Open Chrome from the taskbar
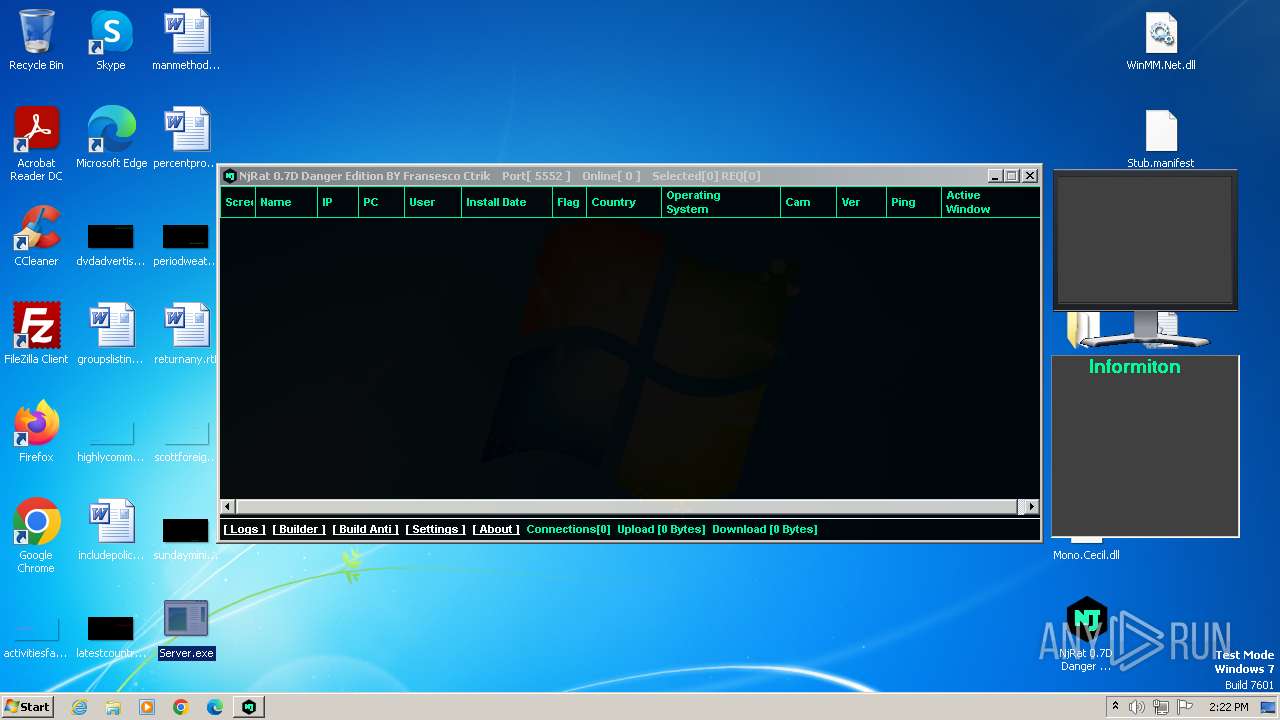Image resolution: width=1280 pixels, height=720 pixels. 181,707
